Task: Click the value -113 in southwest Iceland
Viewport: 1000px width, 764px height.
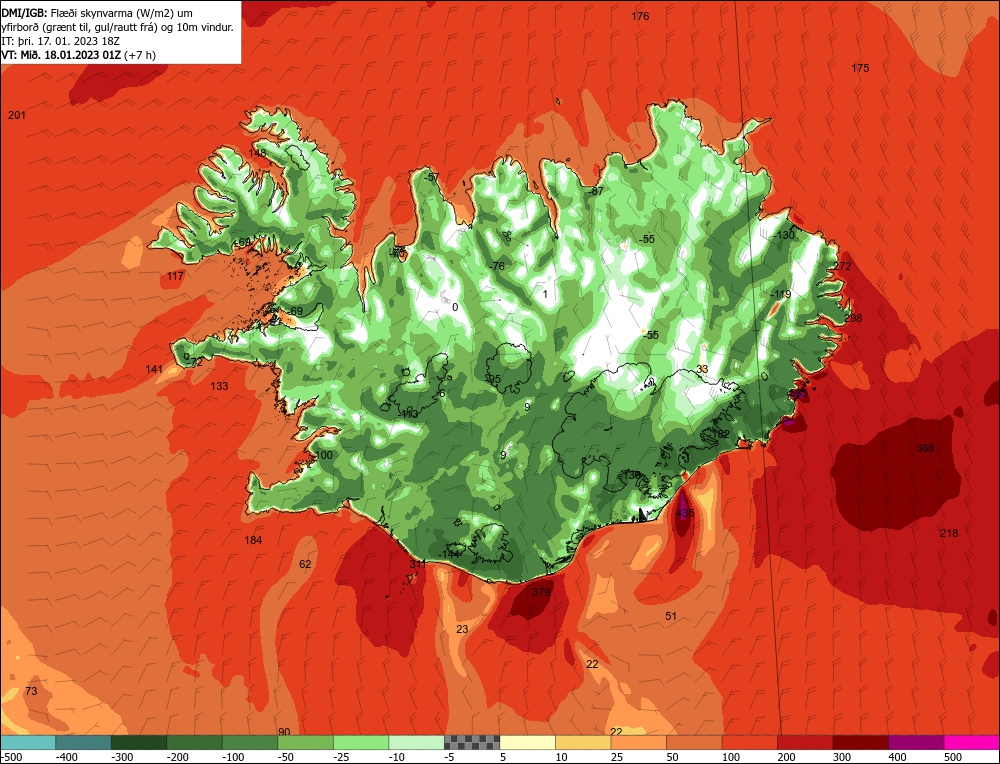Action: click(x=408, y=414)
